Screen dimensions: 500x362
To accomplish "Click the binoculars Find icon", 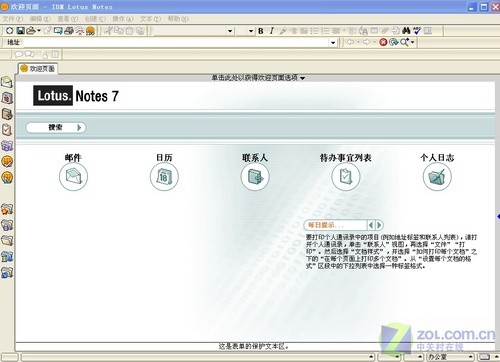I will pyautogui.click(x=406, y=31).
